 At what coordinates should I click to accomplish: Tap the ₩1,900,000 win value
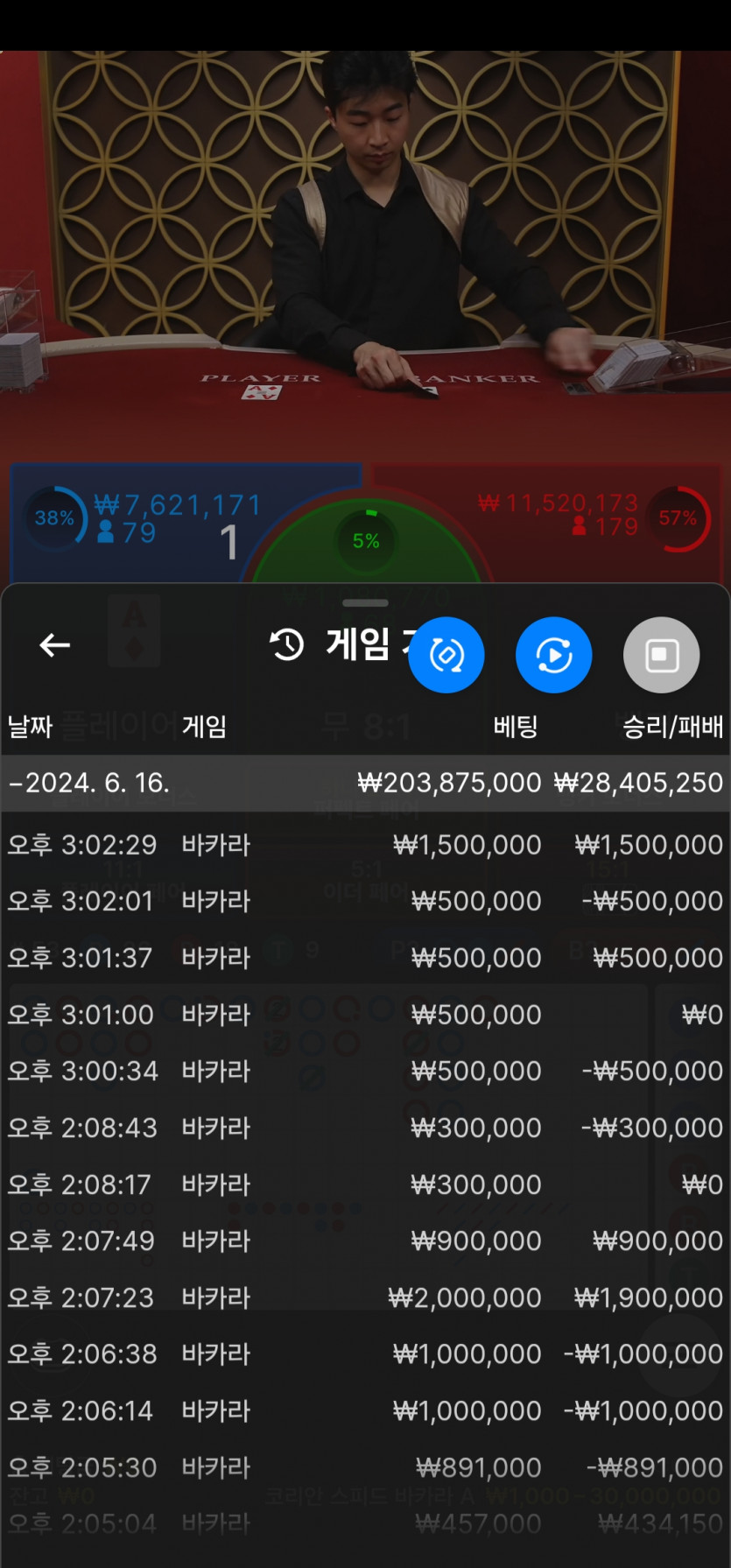(x=649, y=1297)
